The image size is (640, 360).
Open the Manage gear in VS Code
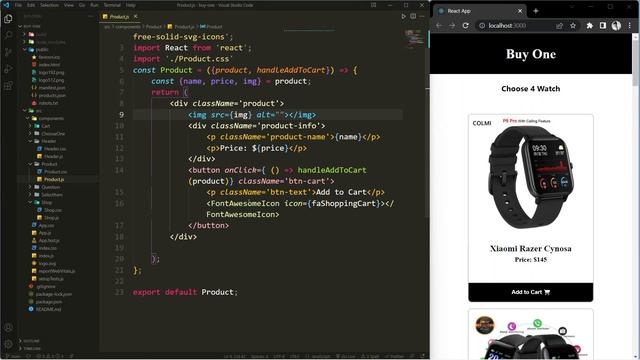[x=8, y=344]
